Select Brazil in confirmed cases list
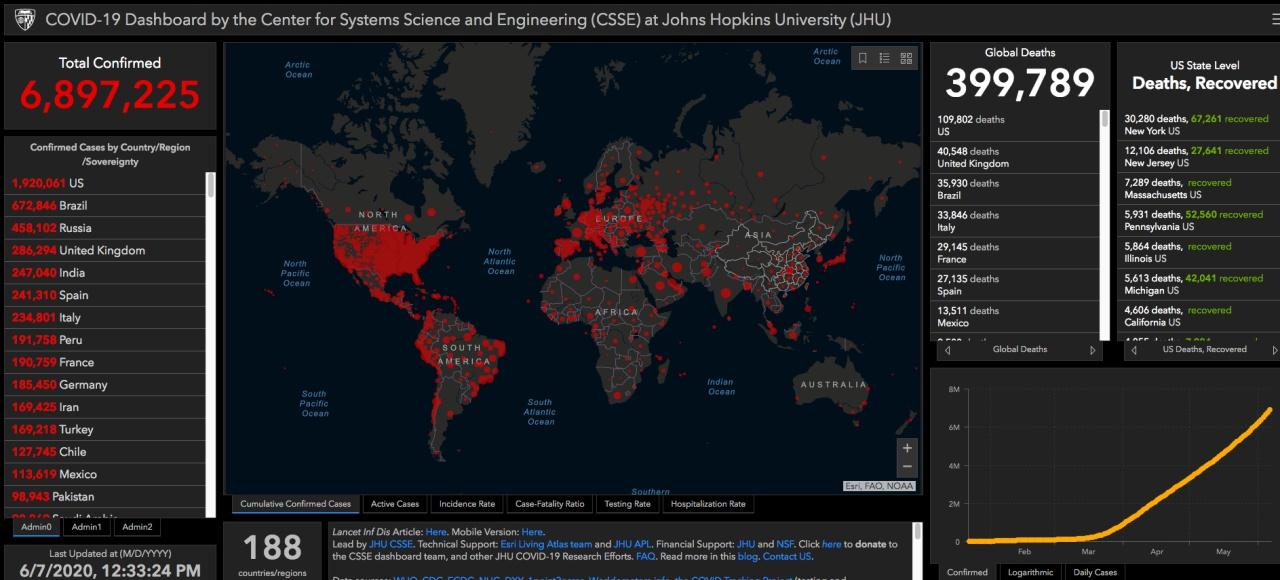Image resolution: width=1280 pixels, height=580 pixels. [x=73, y=205]
